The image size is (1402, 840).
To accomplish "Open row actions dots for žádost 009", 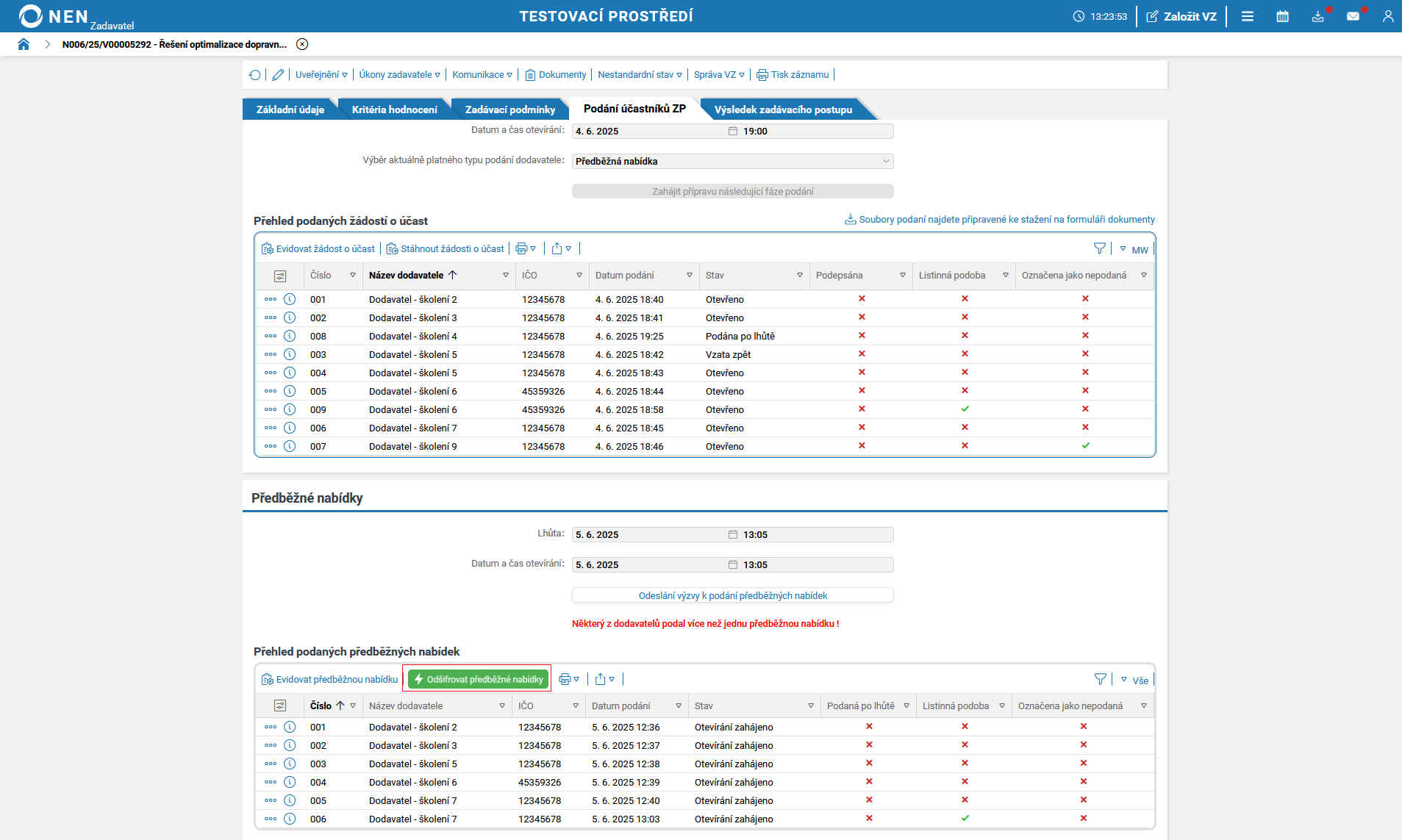I will point(271,409).
